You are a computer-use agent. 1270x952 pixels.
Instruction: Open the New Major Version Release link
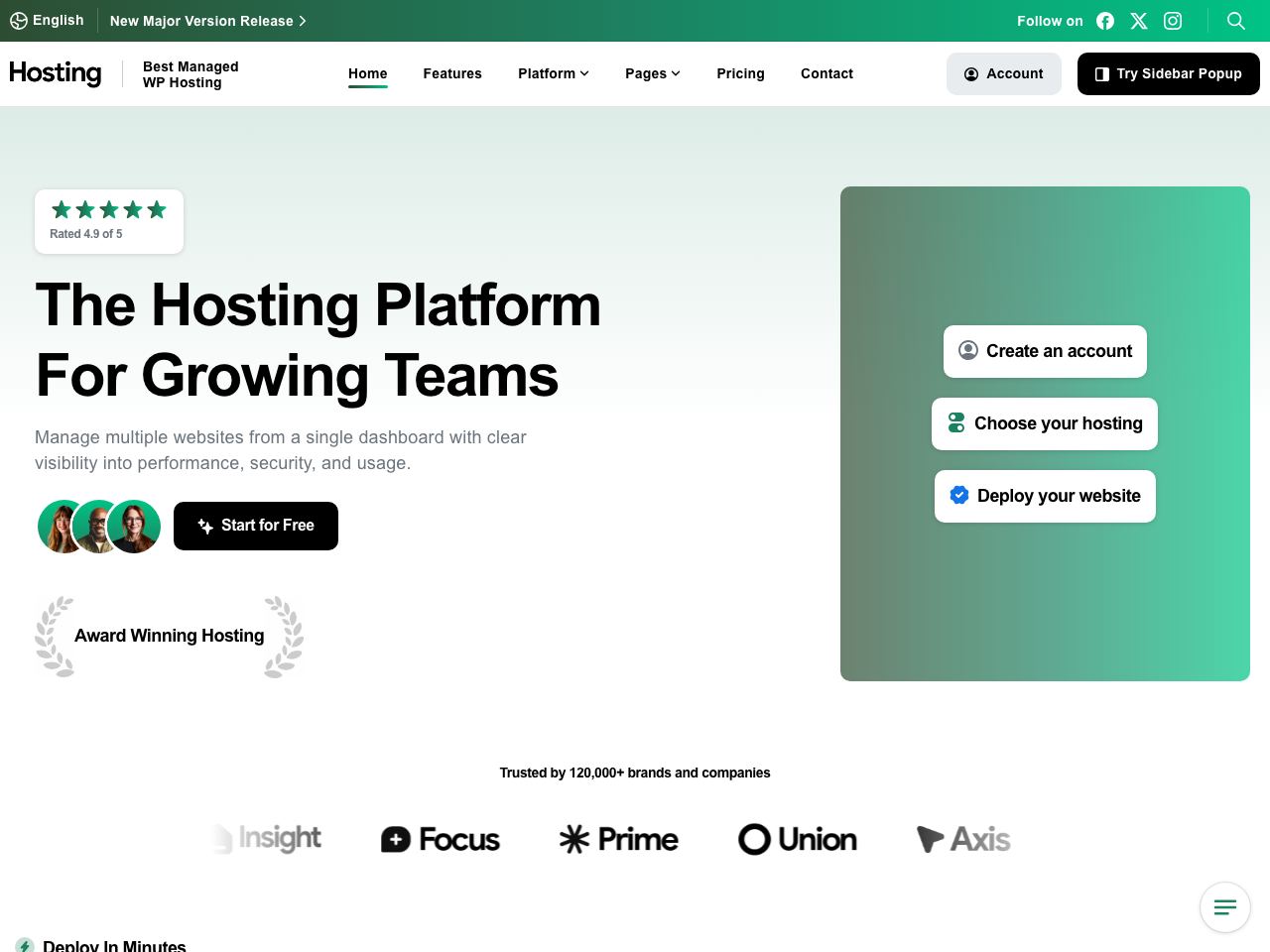pyautogui.click(x=207, y=21)
